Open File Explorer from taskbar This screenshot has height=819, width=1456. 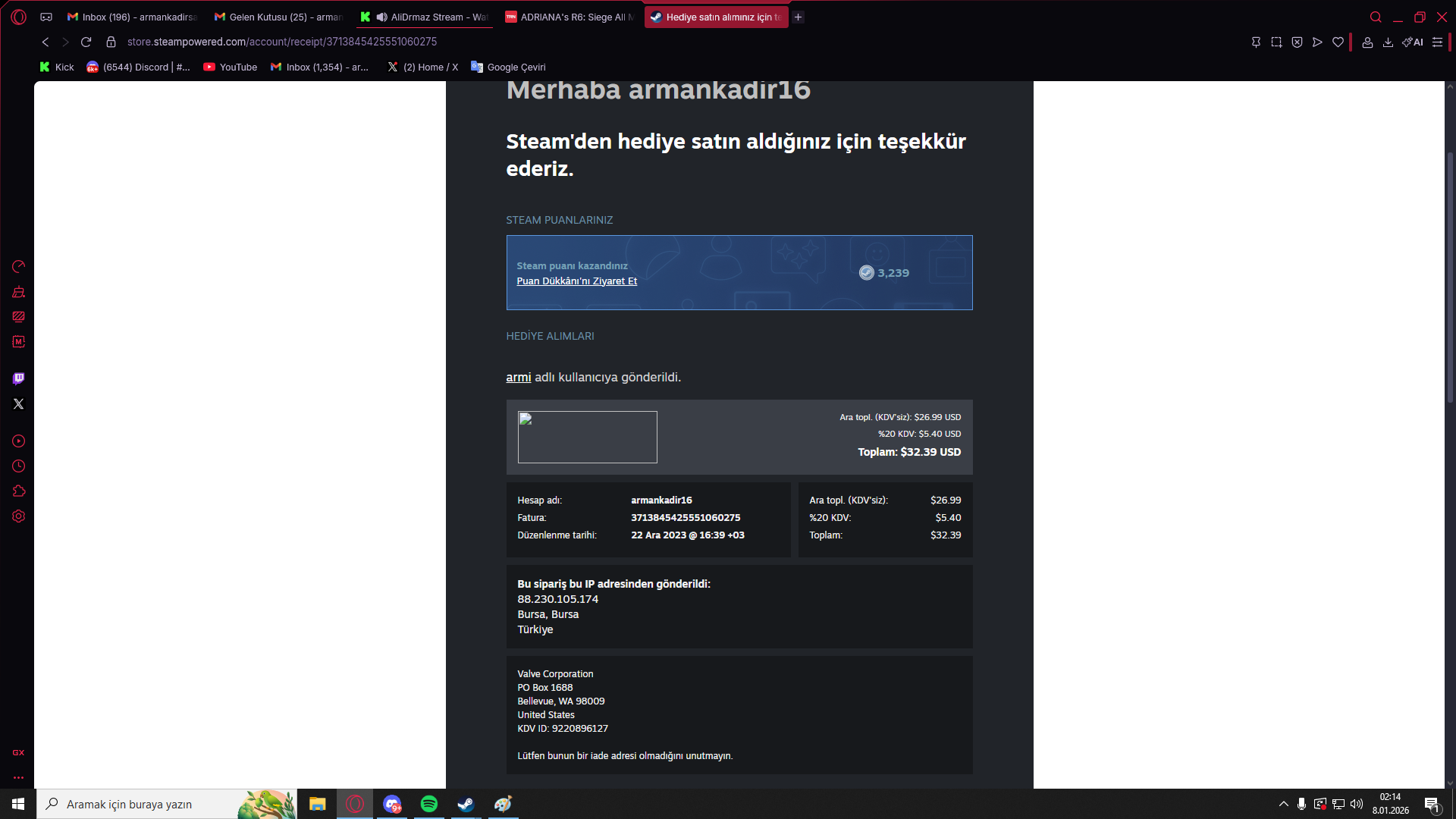click(318, 804)
